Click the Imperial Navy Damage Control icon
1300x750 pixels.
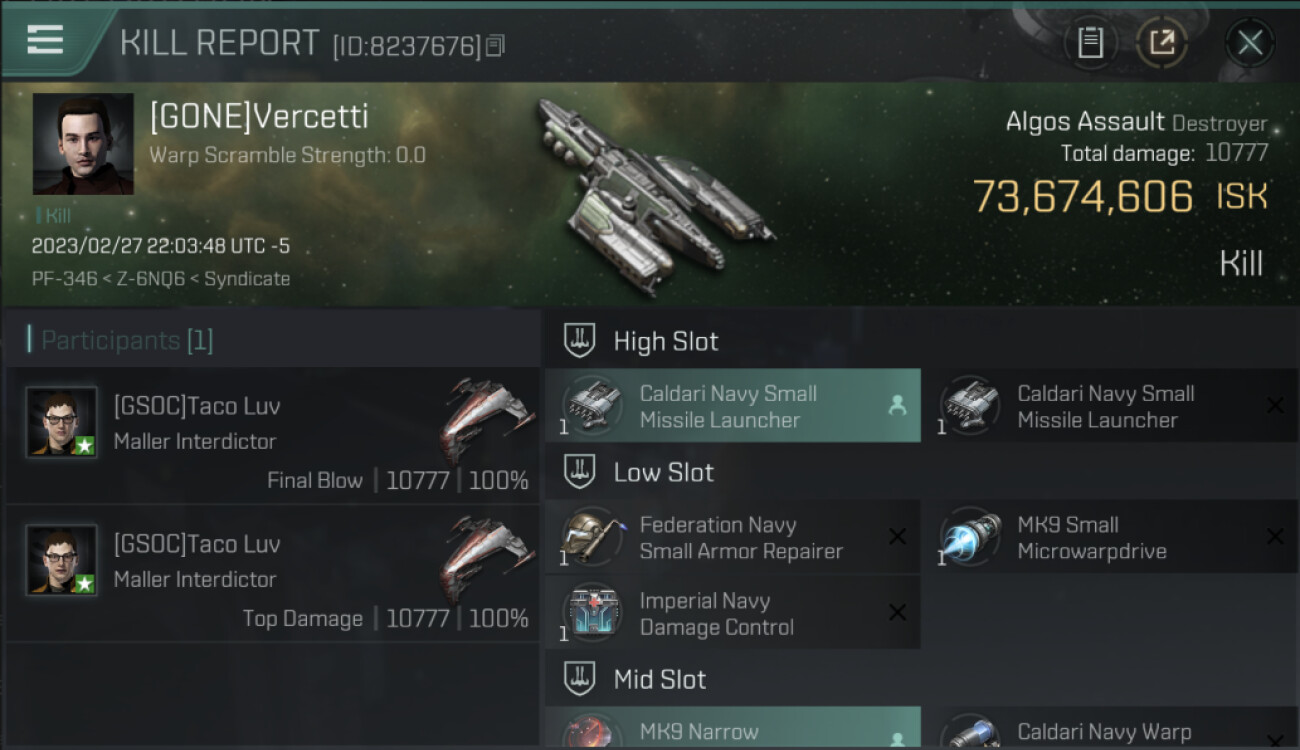[593, 613]
